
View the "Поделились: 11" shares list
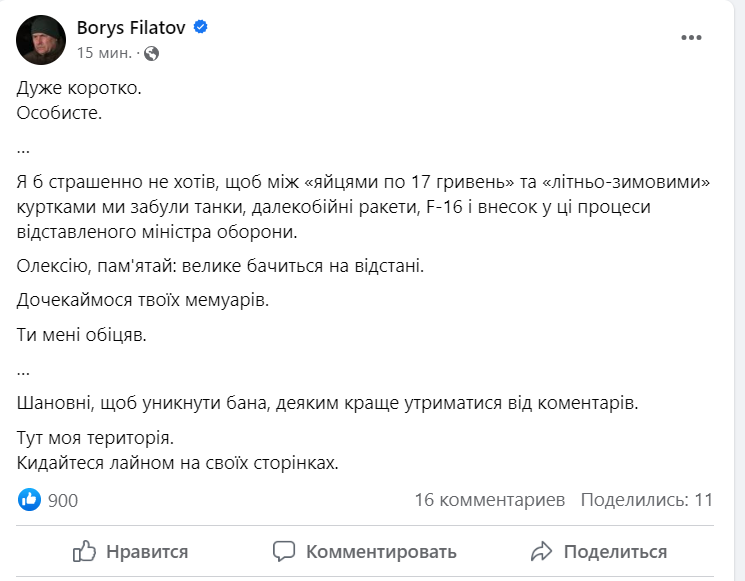[x=646, y=500]
